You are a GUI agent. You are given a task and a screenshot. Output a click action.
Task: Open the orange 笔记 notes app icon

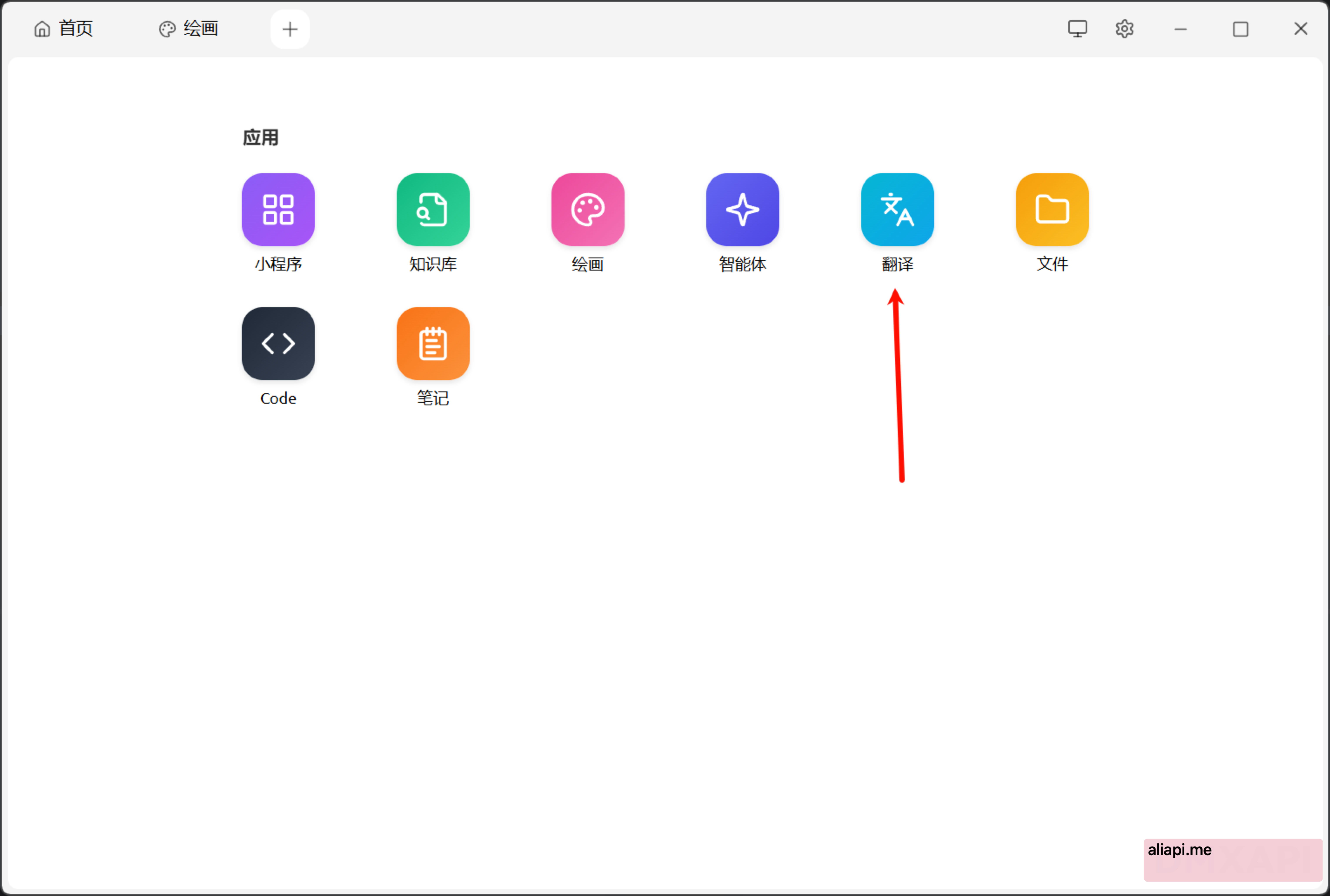pos(433,343)
